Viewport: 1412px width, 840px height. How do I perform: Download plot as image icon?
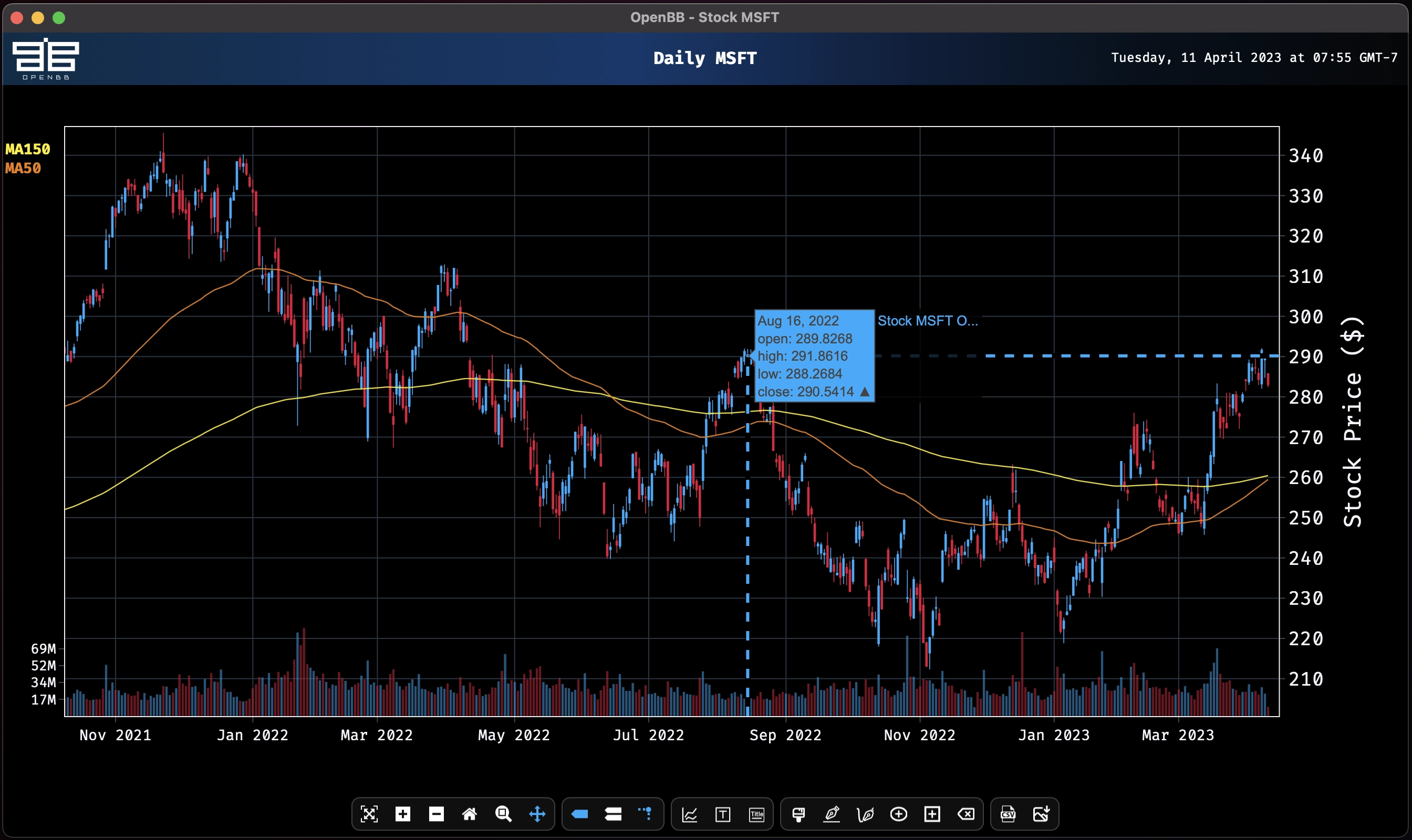click(x=1042, y=814)
